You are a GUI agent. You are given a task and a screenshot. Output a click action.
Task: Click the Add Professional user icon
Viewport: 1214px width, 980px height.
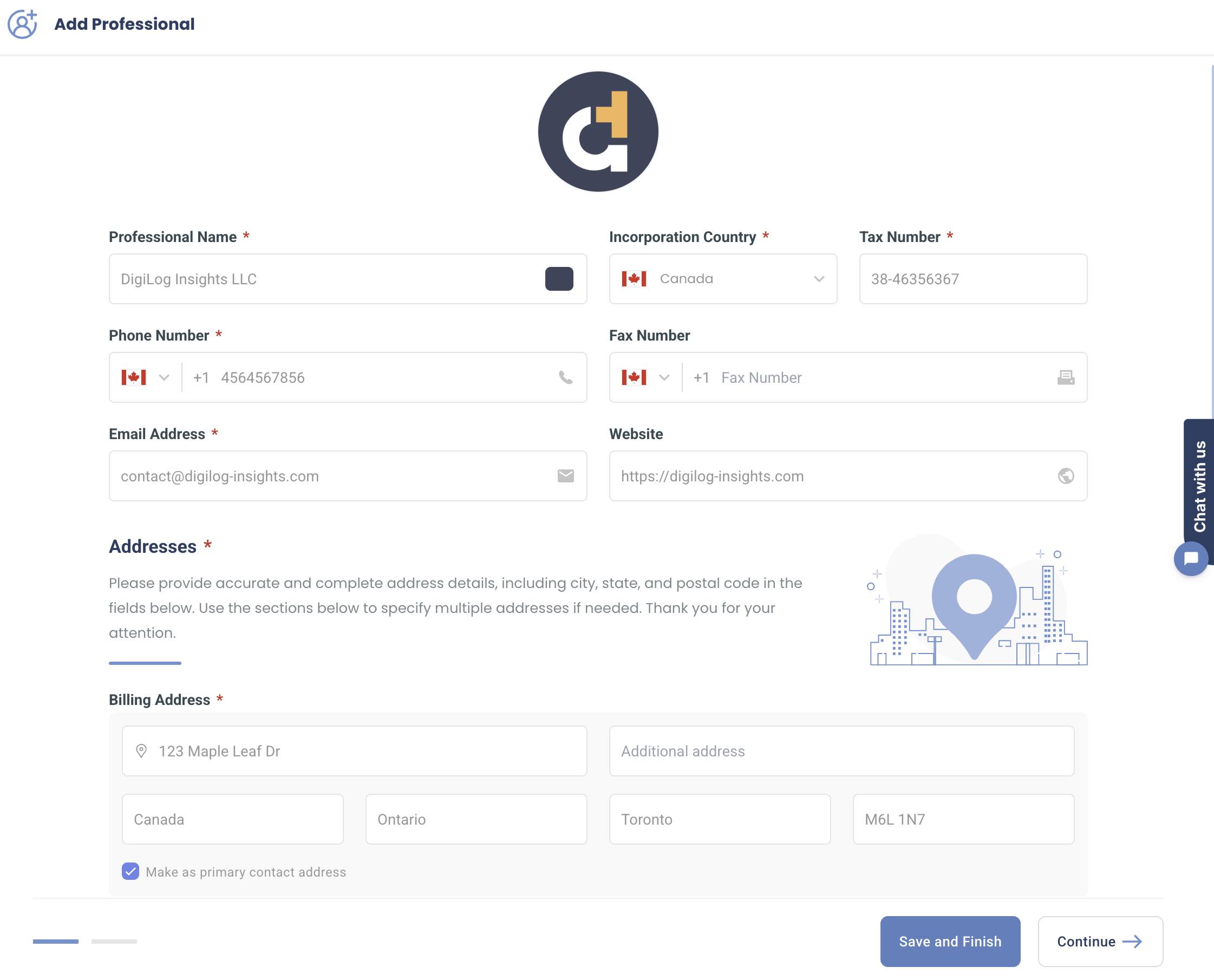(x=22, y=24)
